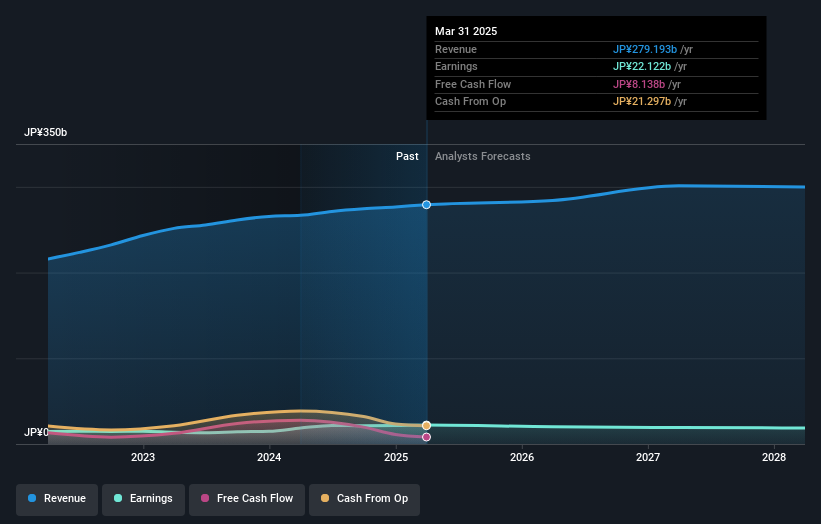
Task: Click the orange Cash From Op data point
Action: 427,426
